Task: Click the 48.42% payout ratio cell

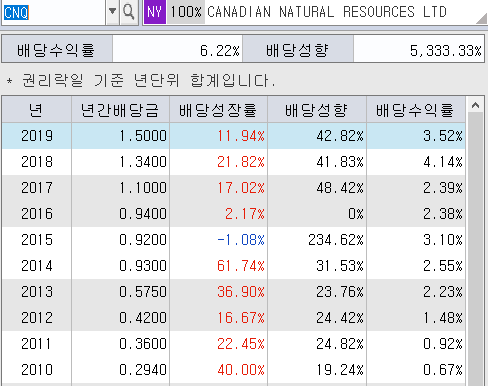Action: click(317, 188)
